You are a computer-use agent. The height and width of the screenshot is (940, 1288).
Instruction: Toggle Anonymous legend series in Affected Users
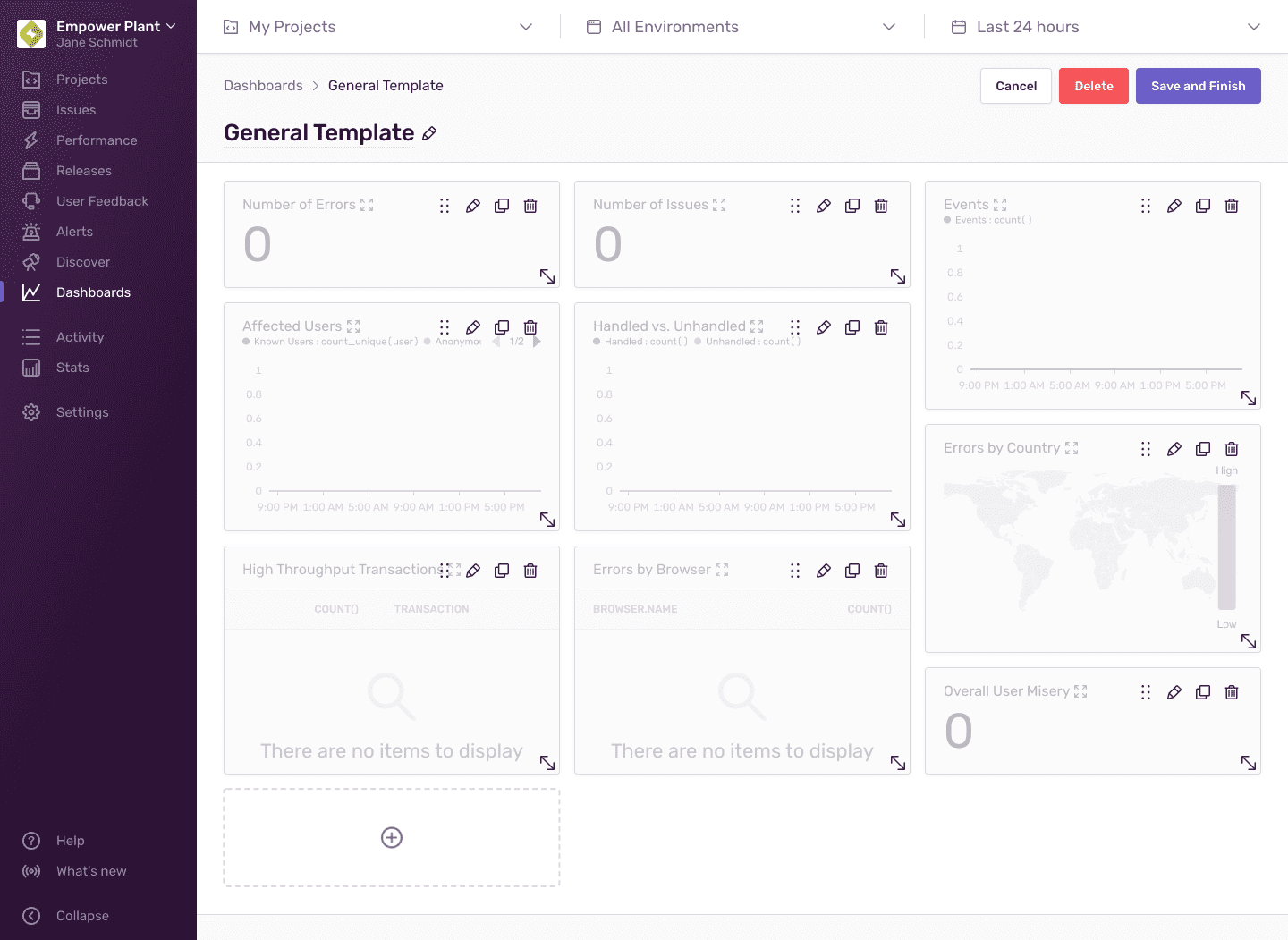[453, 342]
